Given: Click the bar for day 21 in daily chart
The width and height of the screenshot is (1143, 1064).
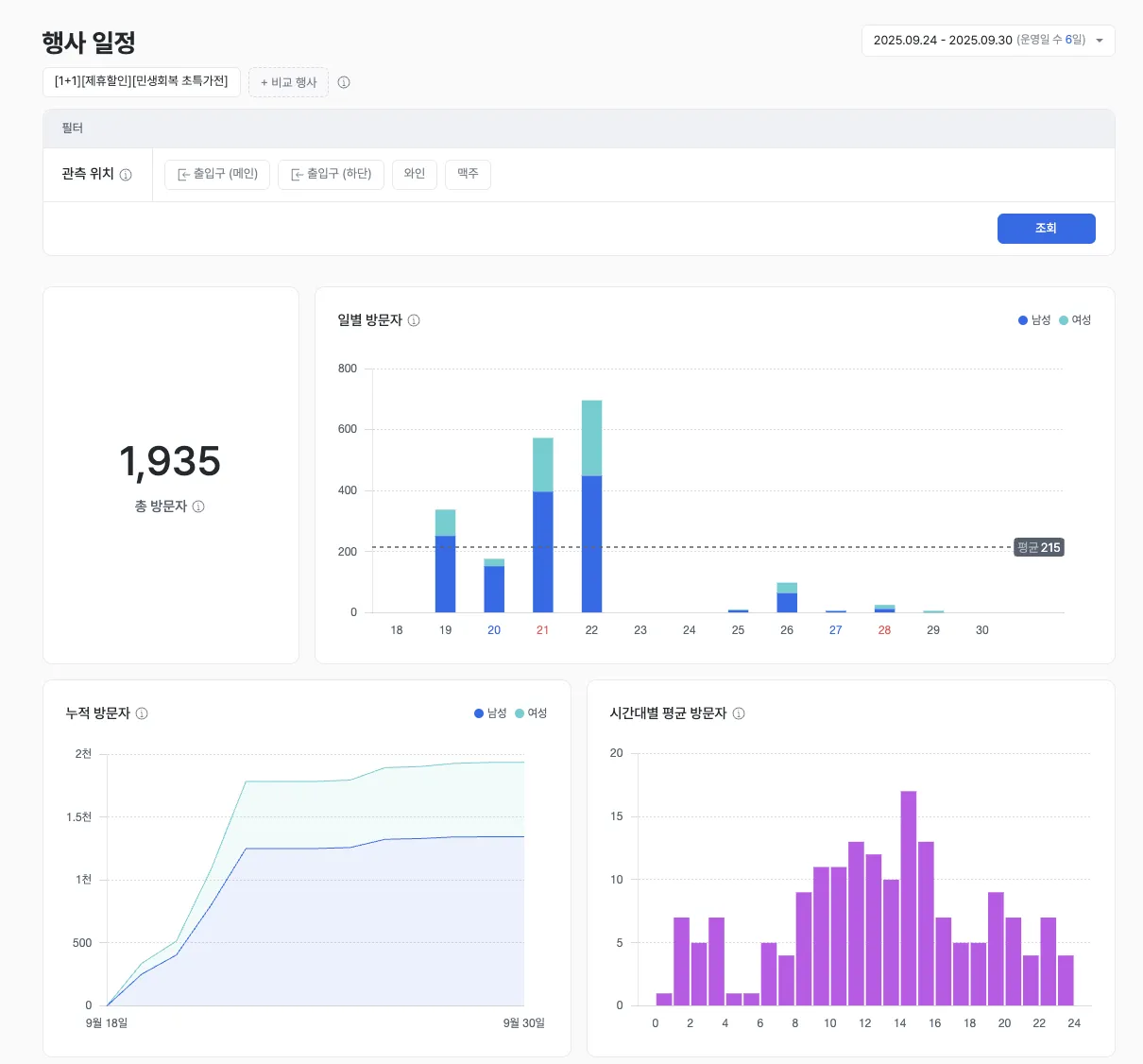Looking at the screenshot, I should click(543, 525).
